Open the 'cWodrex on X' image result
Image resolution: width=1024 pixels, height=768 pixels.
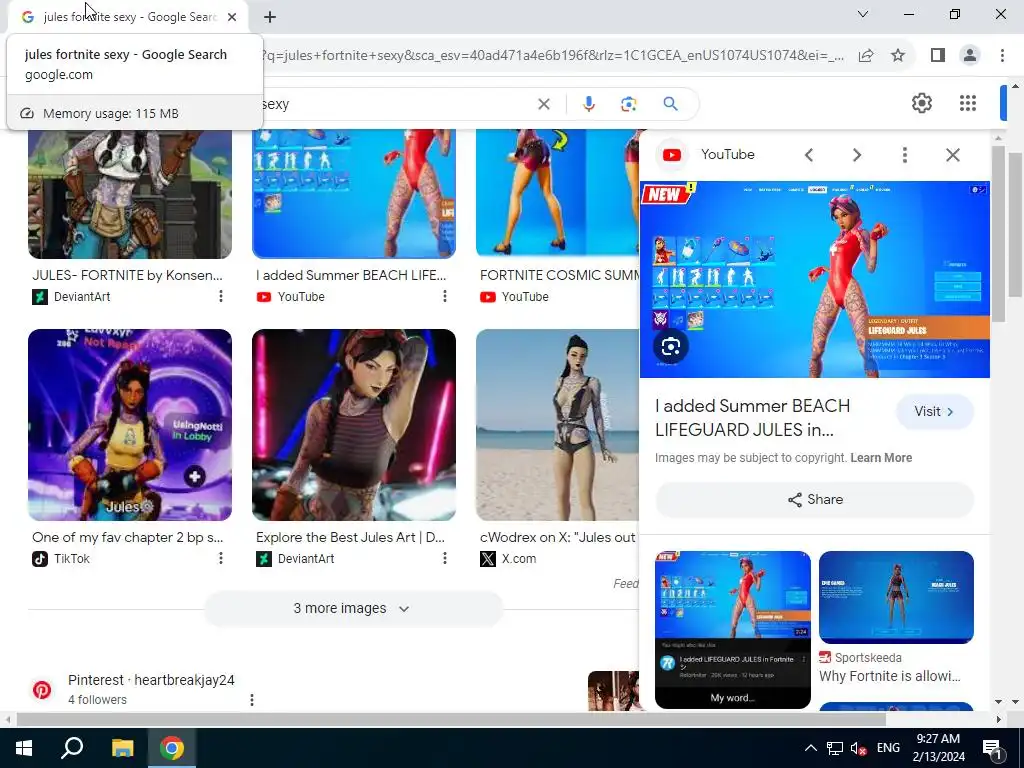557,425
